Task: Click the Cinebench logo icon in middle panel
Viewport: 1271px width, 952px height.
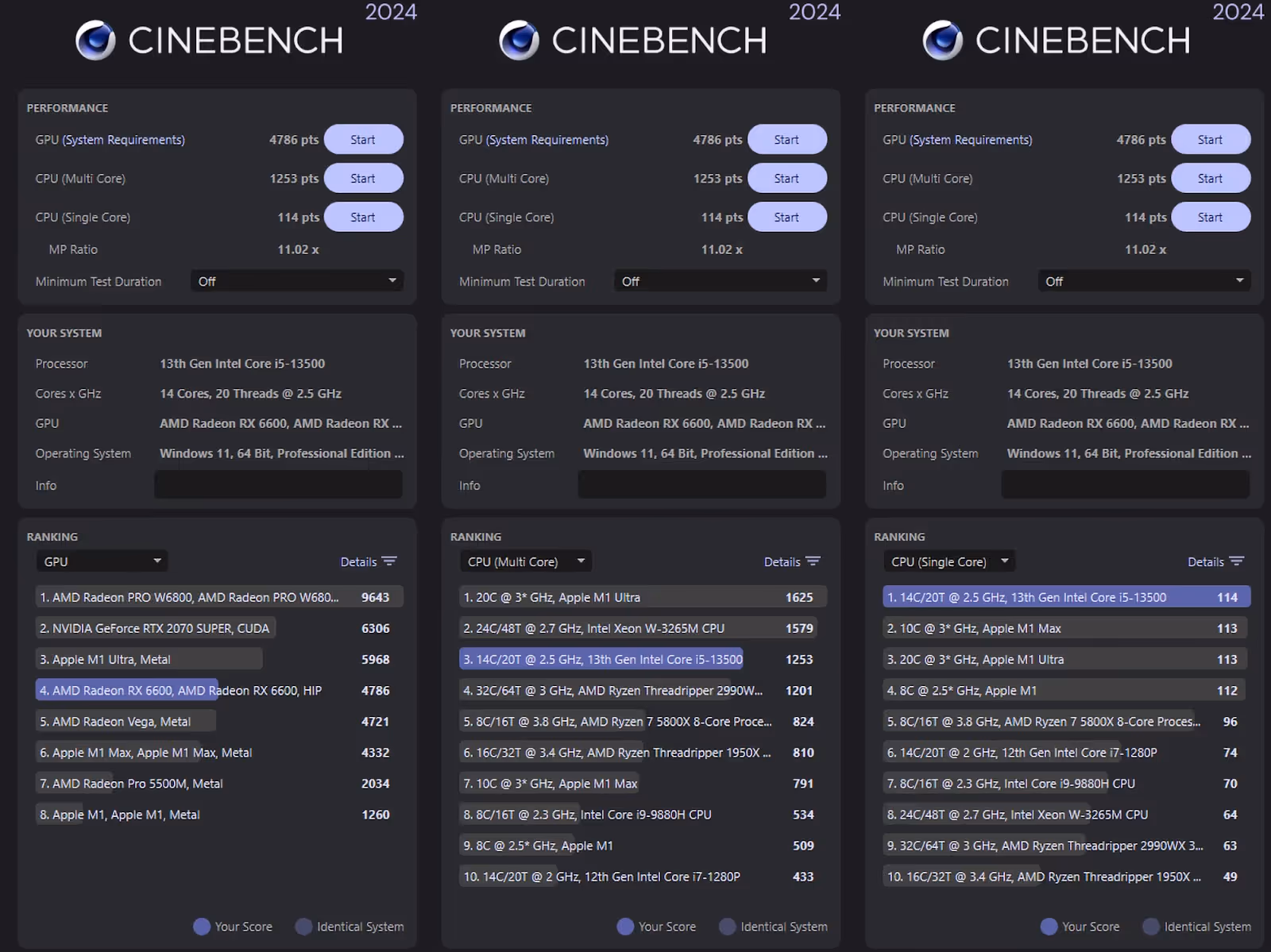Action: click(519, 40)
